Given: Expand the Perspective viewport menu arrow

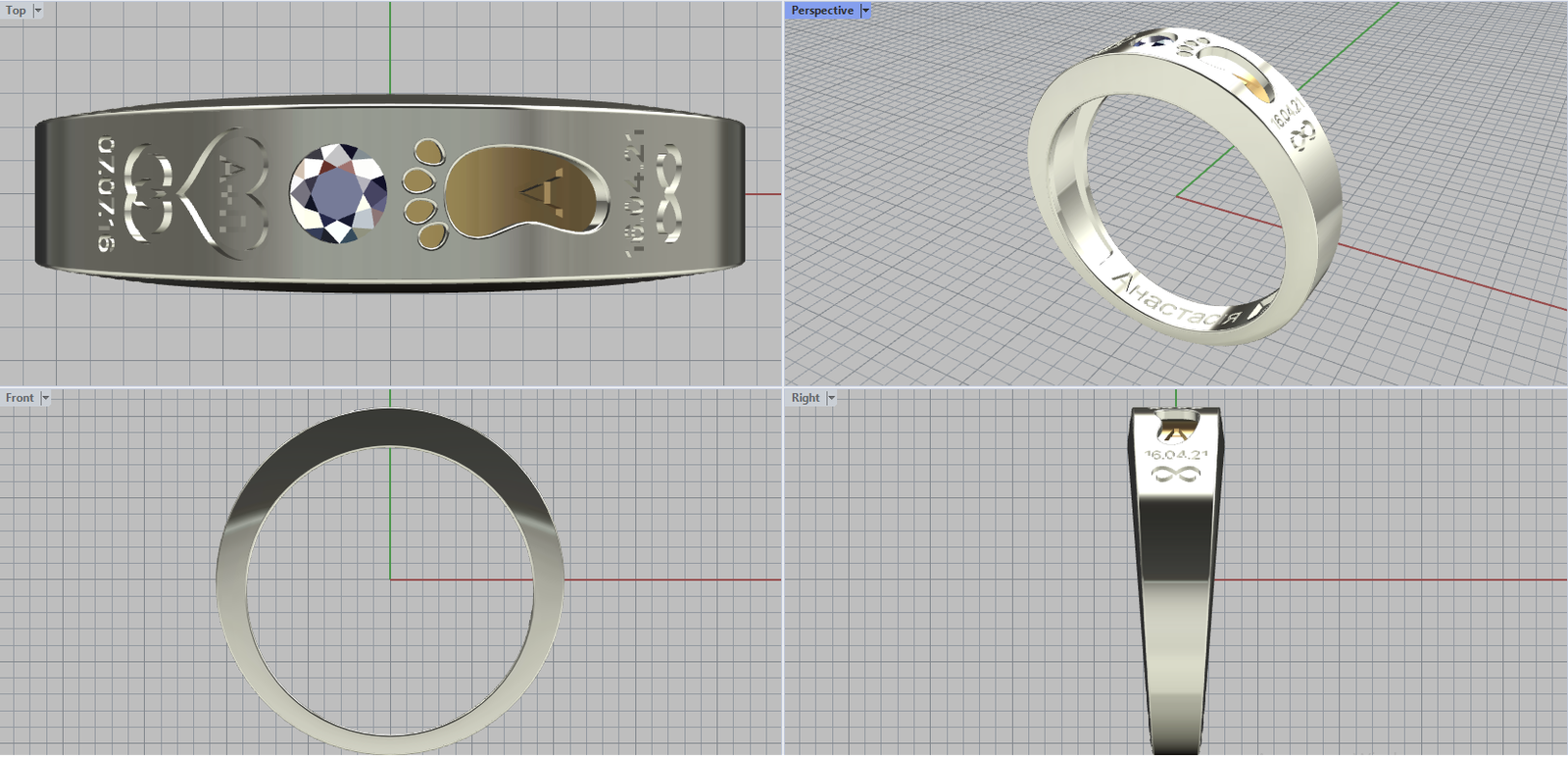Looking at the screenshot, I should (865, 11).
